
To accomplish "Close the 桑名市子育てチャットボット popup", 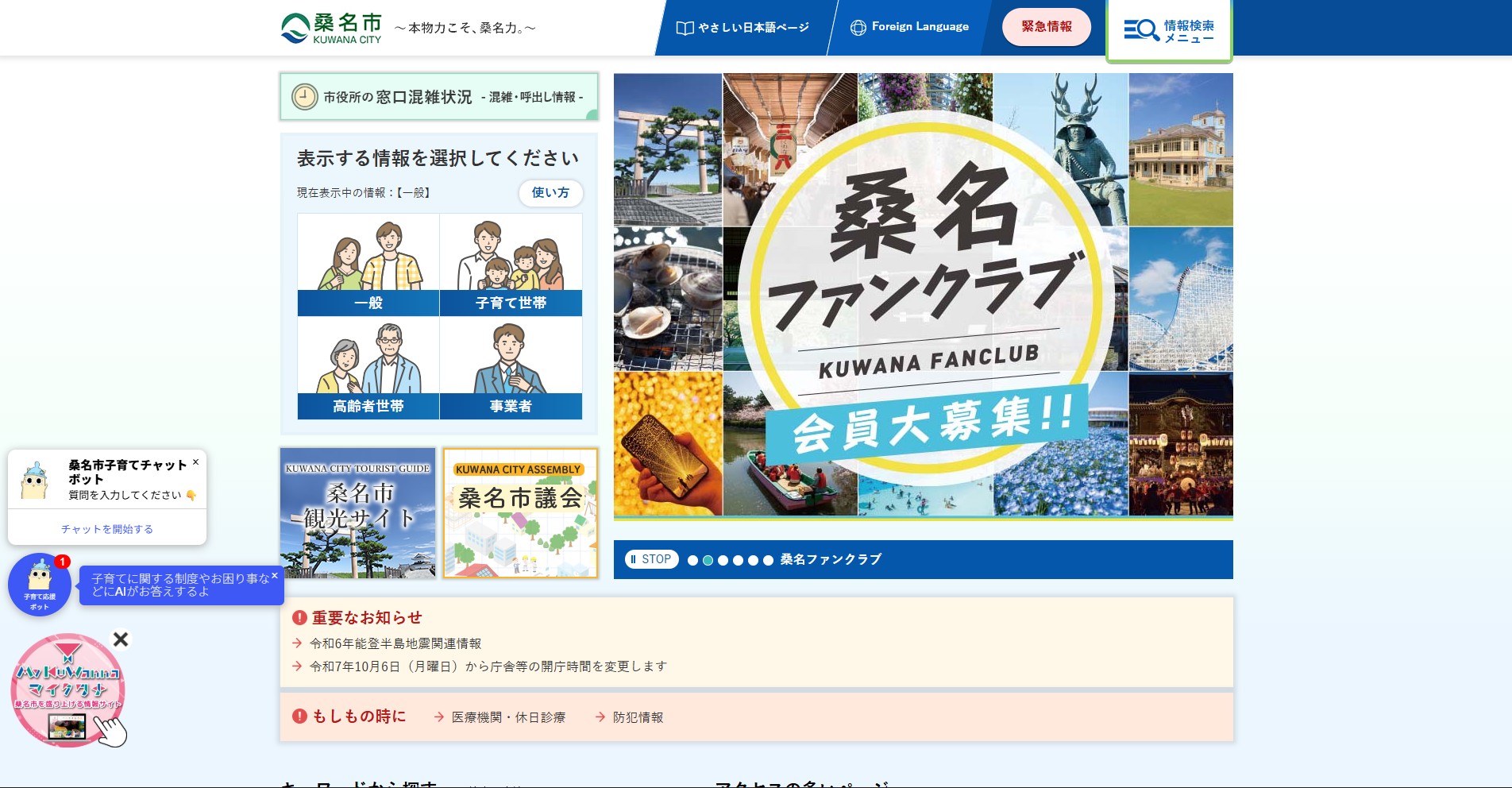I will pos(195,462).
